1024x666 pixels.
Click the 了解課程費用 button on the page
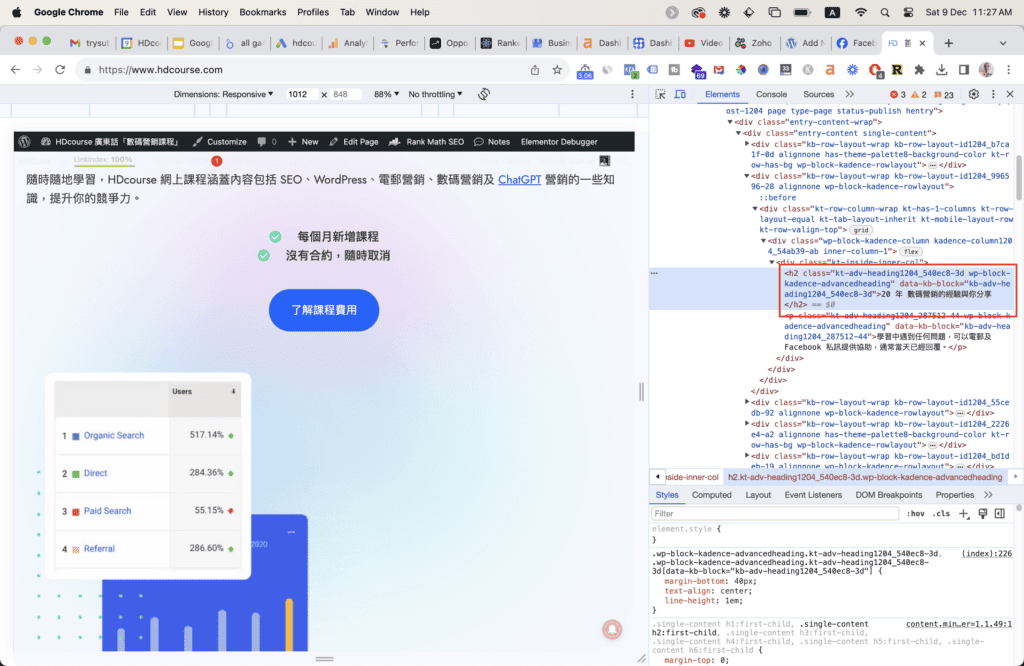[323, 310]
